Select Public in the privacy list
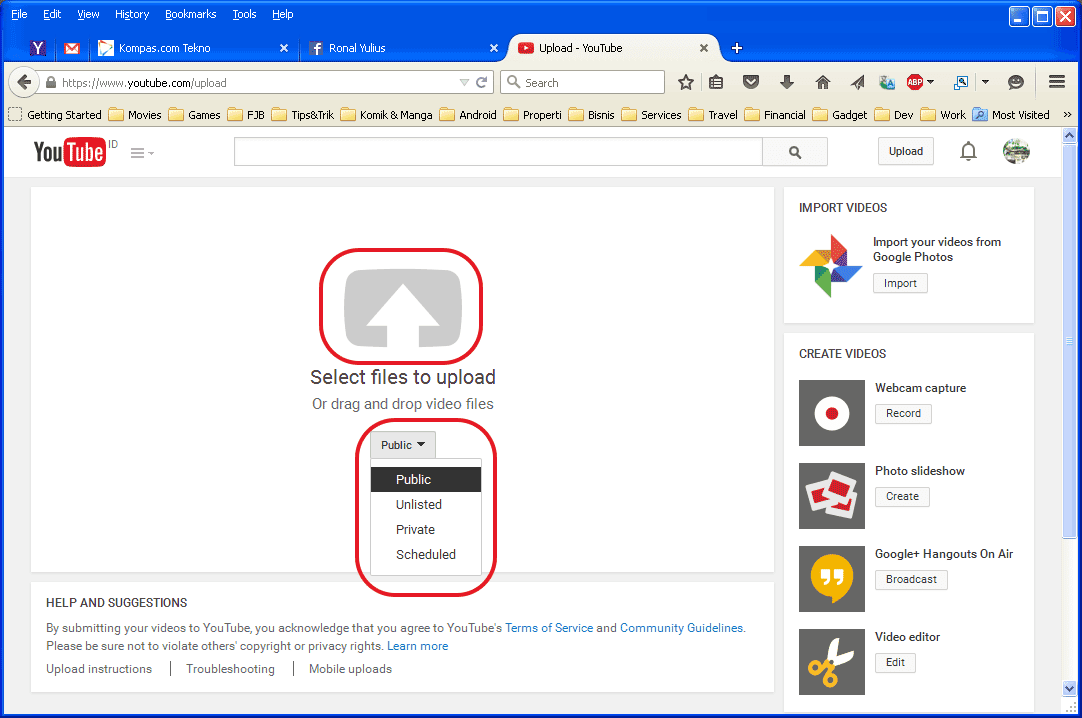Screen dimensions: 1082x718 pos(426,479)
